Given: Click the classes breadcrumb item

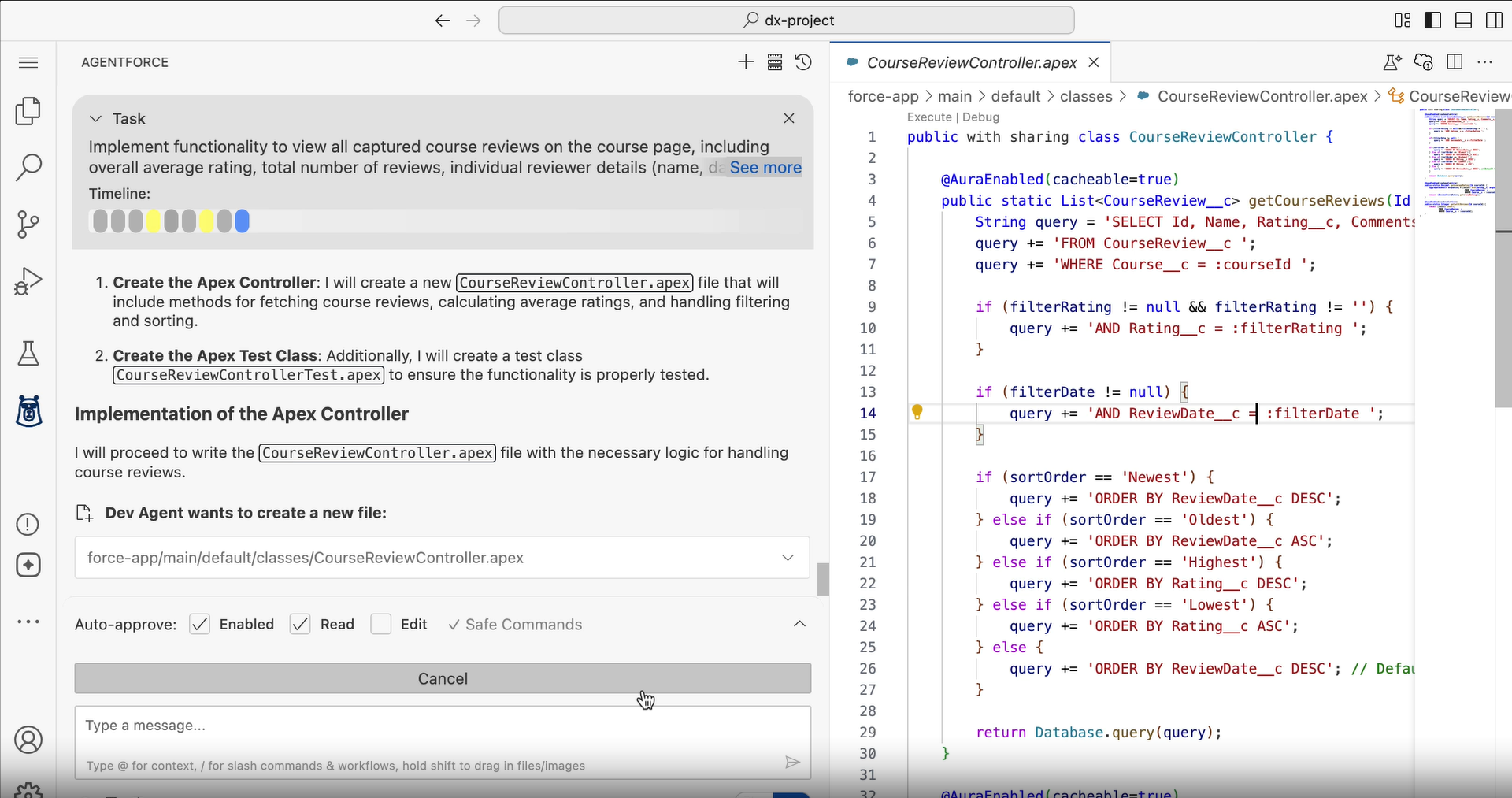Looking at the screenshot, I should click(x=1085, y=96).
